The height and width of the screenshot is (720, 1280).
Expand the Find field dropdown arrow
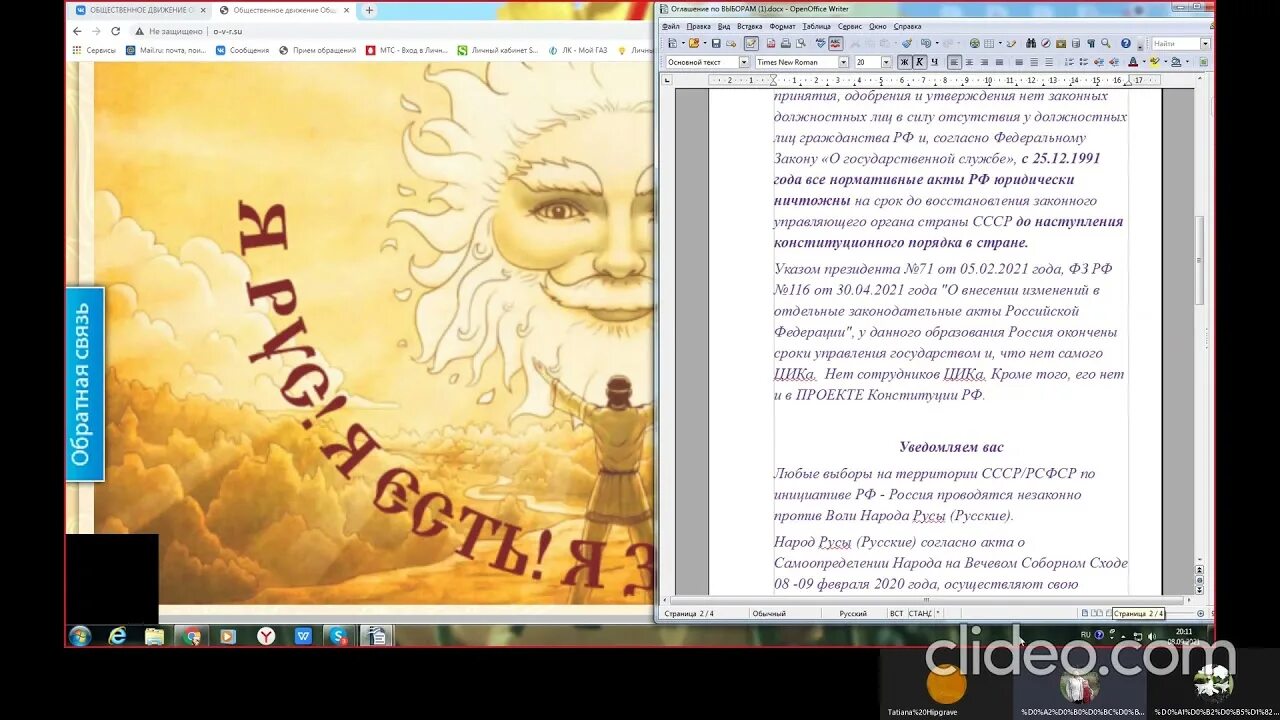tap(1205, 44)
